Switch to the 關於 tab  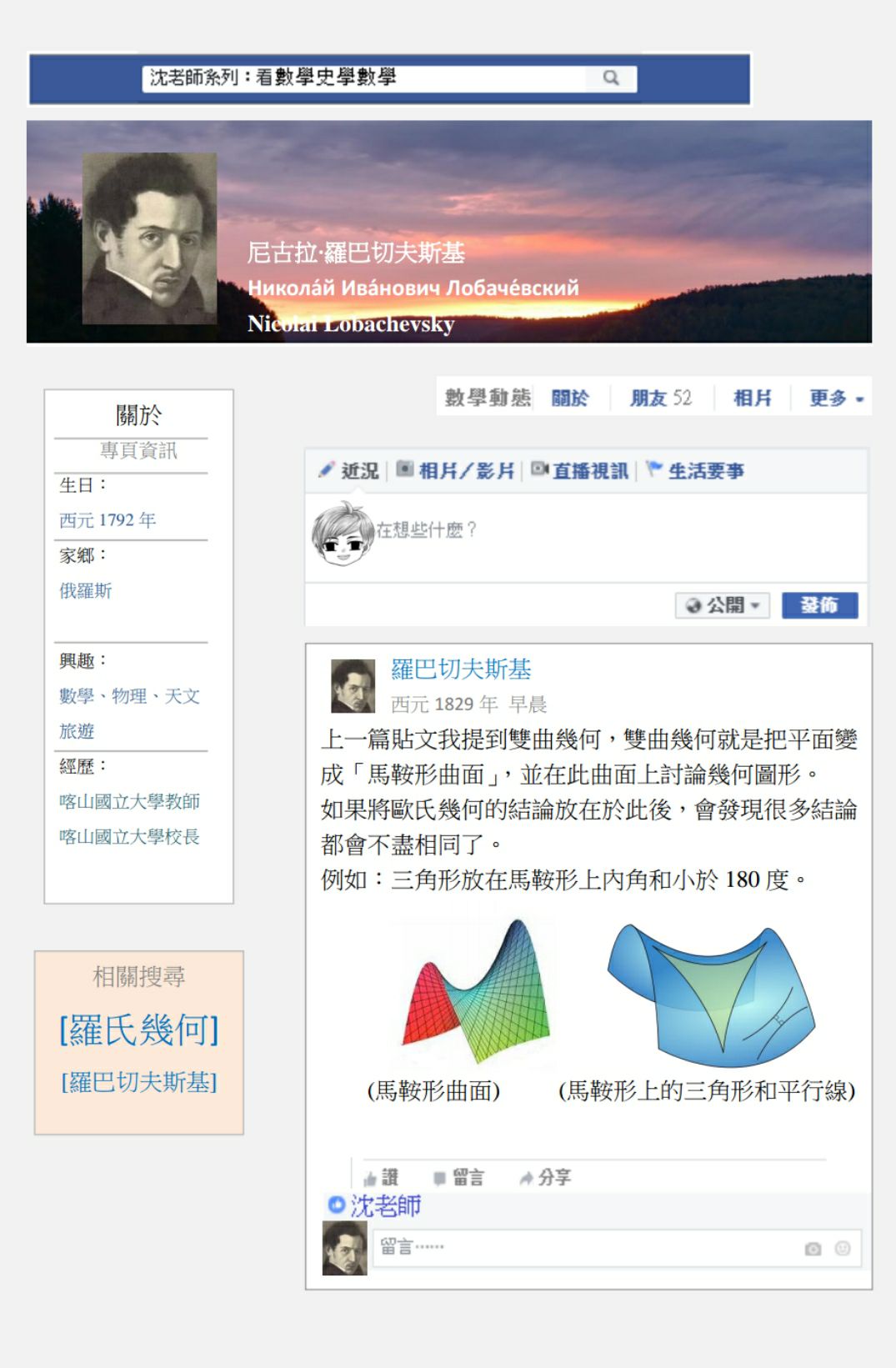coord(570,398)
